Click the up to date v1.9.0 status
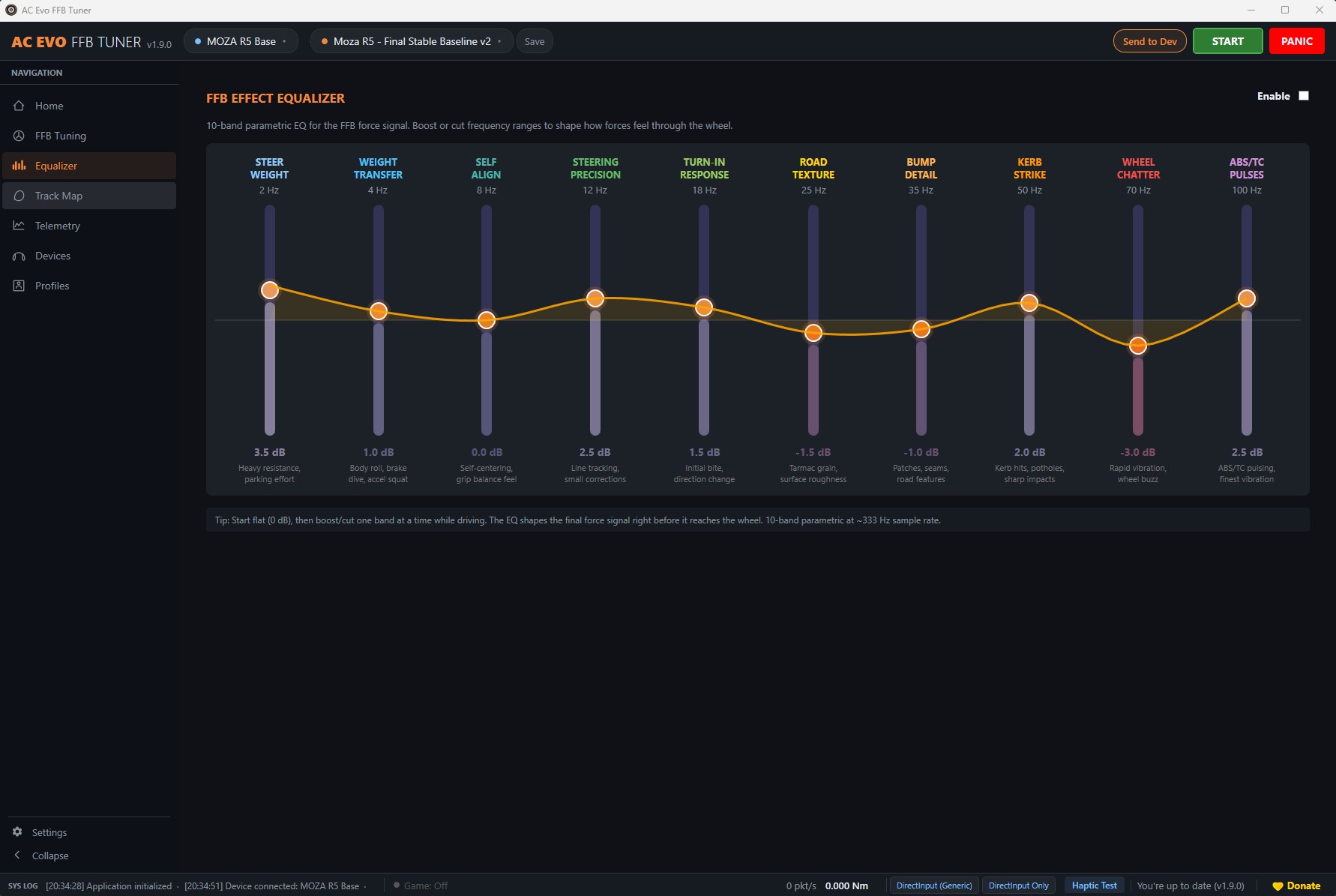Image resolution: width=1336 pixels, height=896 pixels. pos(1191,886)
